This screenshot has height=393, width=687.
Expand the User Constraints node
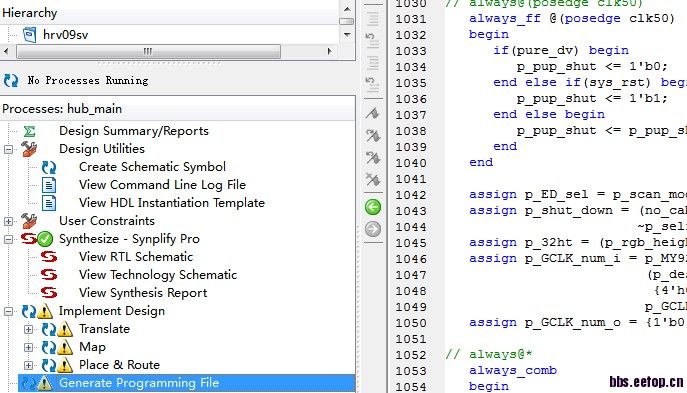pos(8,221)
